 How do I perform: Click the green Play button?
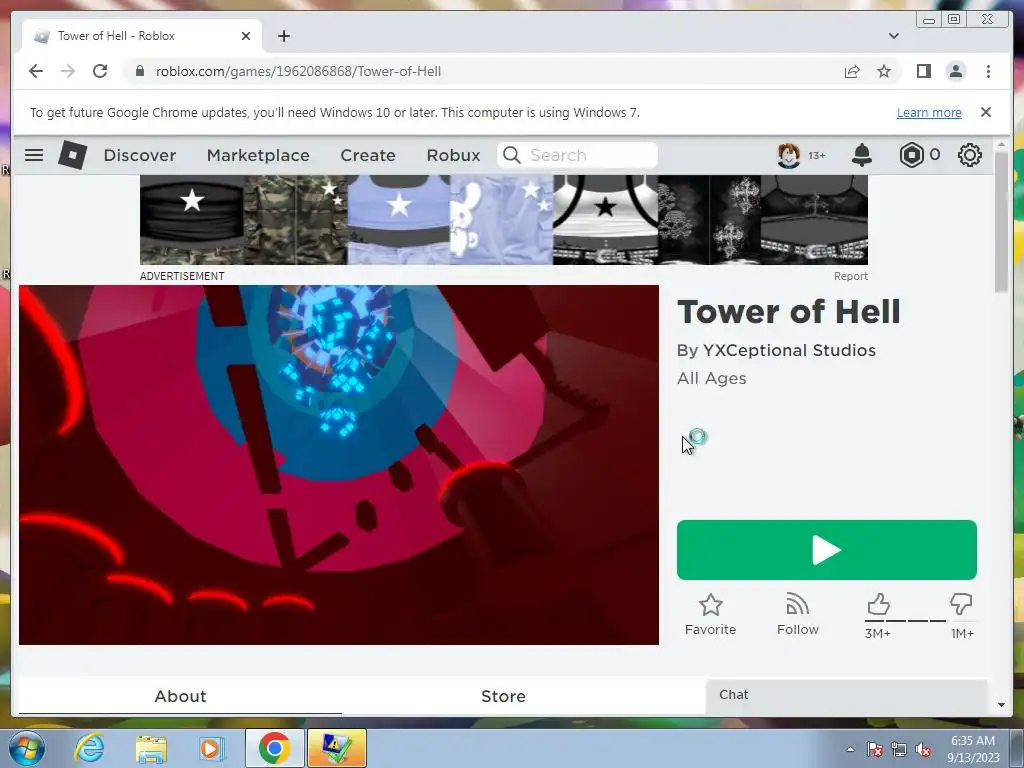click(826, 550)
